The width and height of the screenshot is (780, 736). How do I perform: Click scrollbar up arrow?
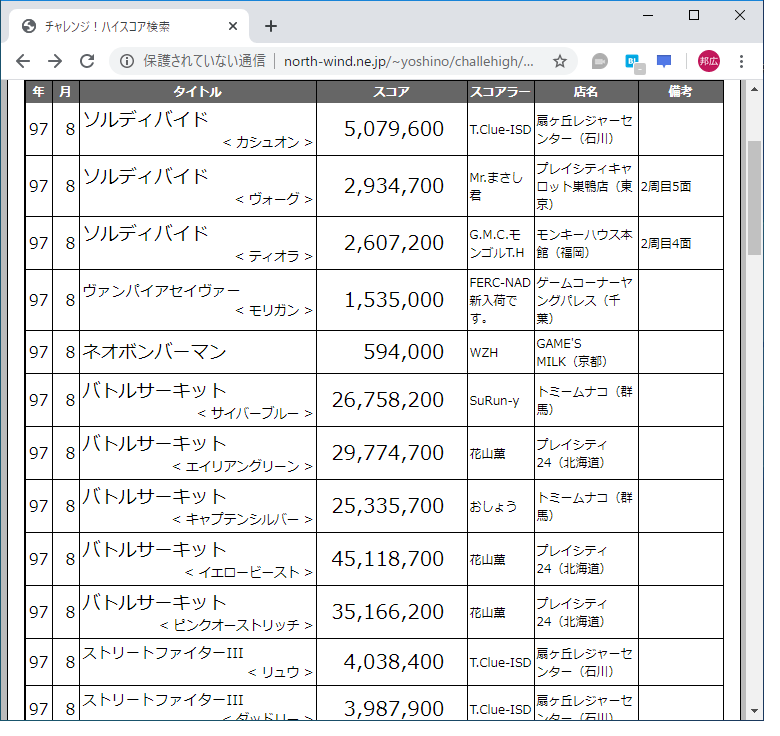click(754, 90)
